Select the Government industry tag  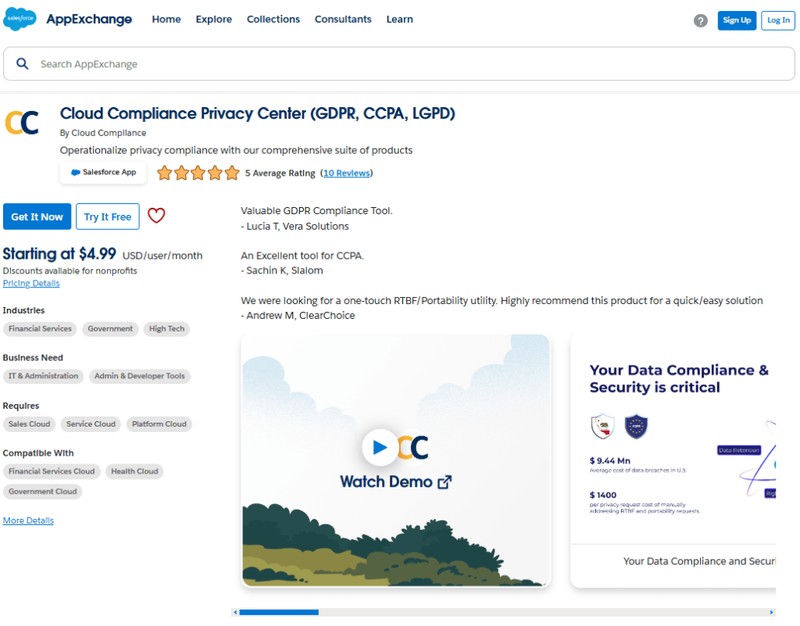pos(110,329)
